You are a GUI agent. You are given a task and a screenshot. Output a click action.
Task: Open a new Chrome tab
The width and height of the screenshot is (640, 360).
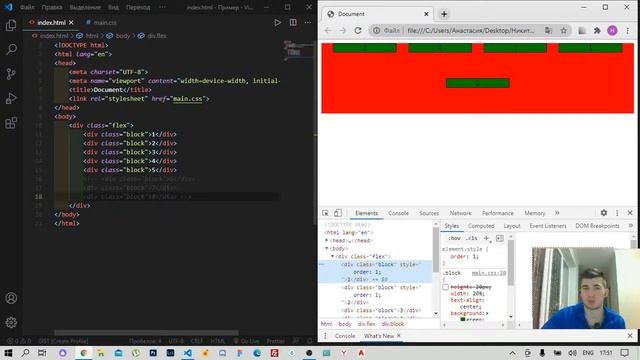point(444,14)
